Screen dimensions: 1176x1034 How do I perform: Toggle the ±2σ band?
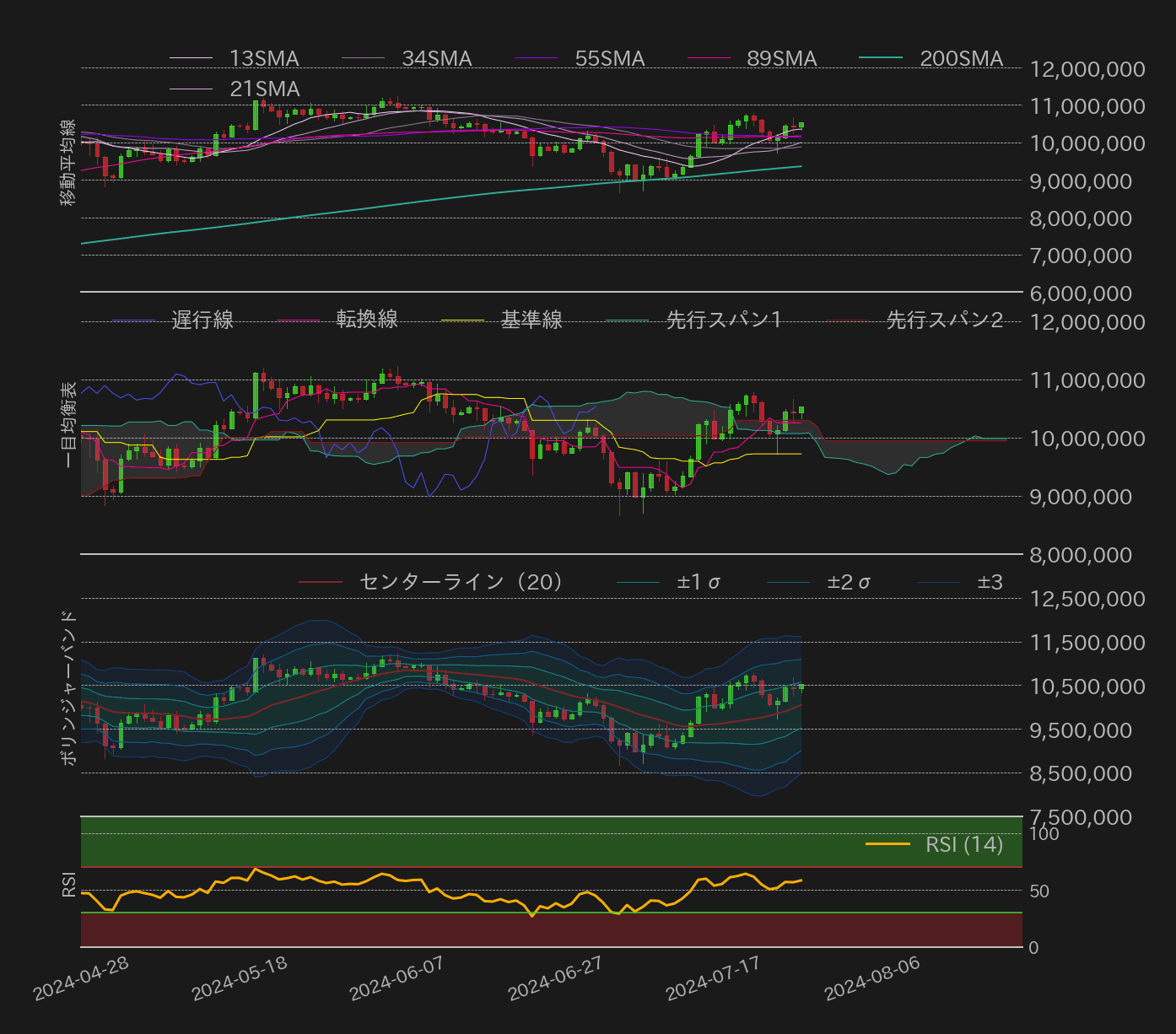click(849, 580)
